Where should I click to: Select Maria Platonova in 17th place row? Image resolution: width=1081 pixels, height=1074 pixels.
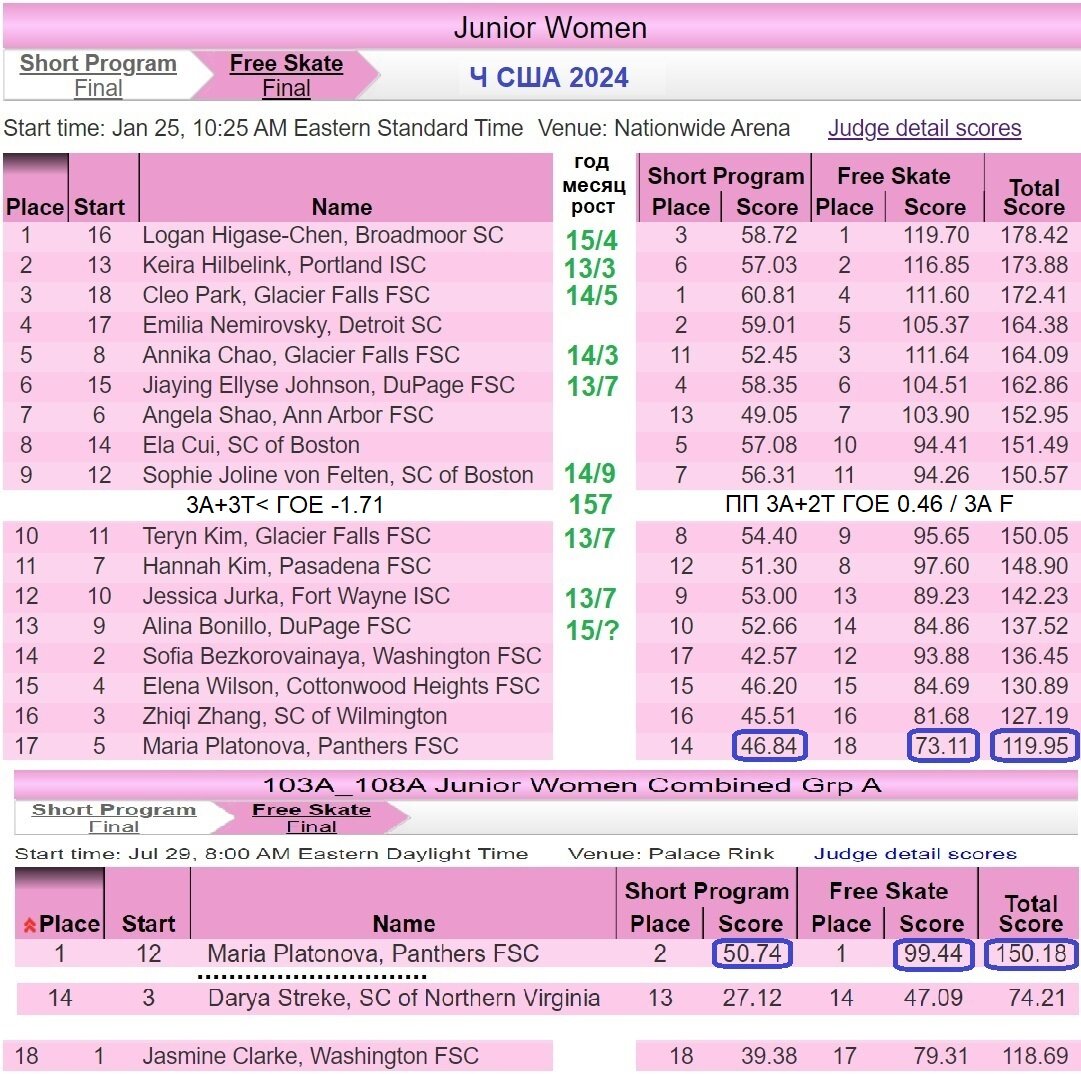pyautogui.click(x=300, y=746)
